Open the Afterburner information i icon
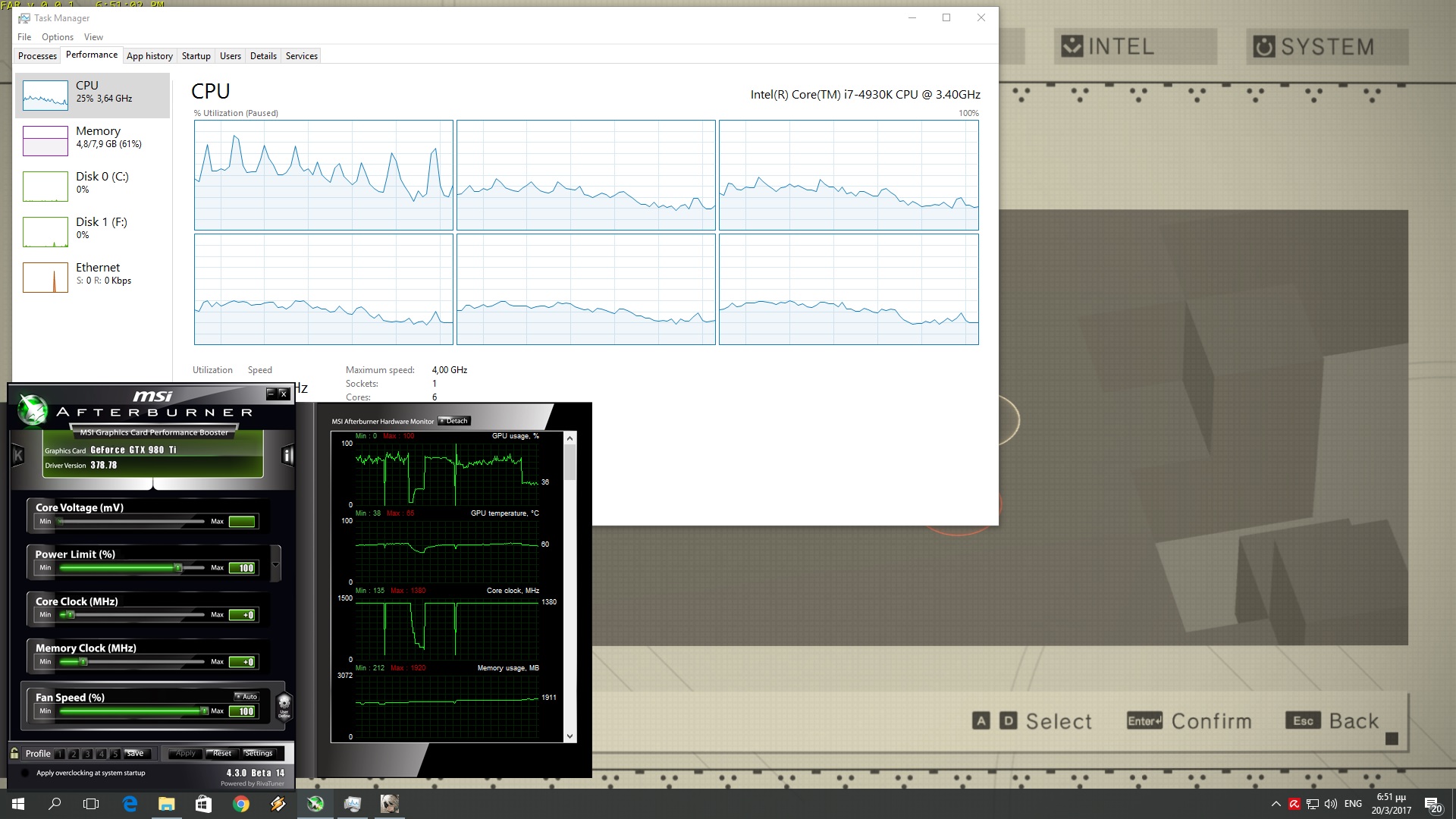 coord(287,455)
